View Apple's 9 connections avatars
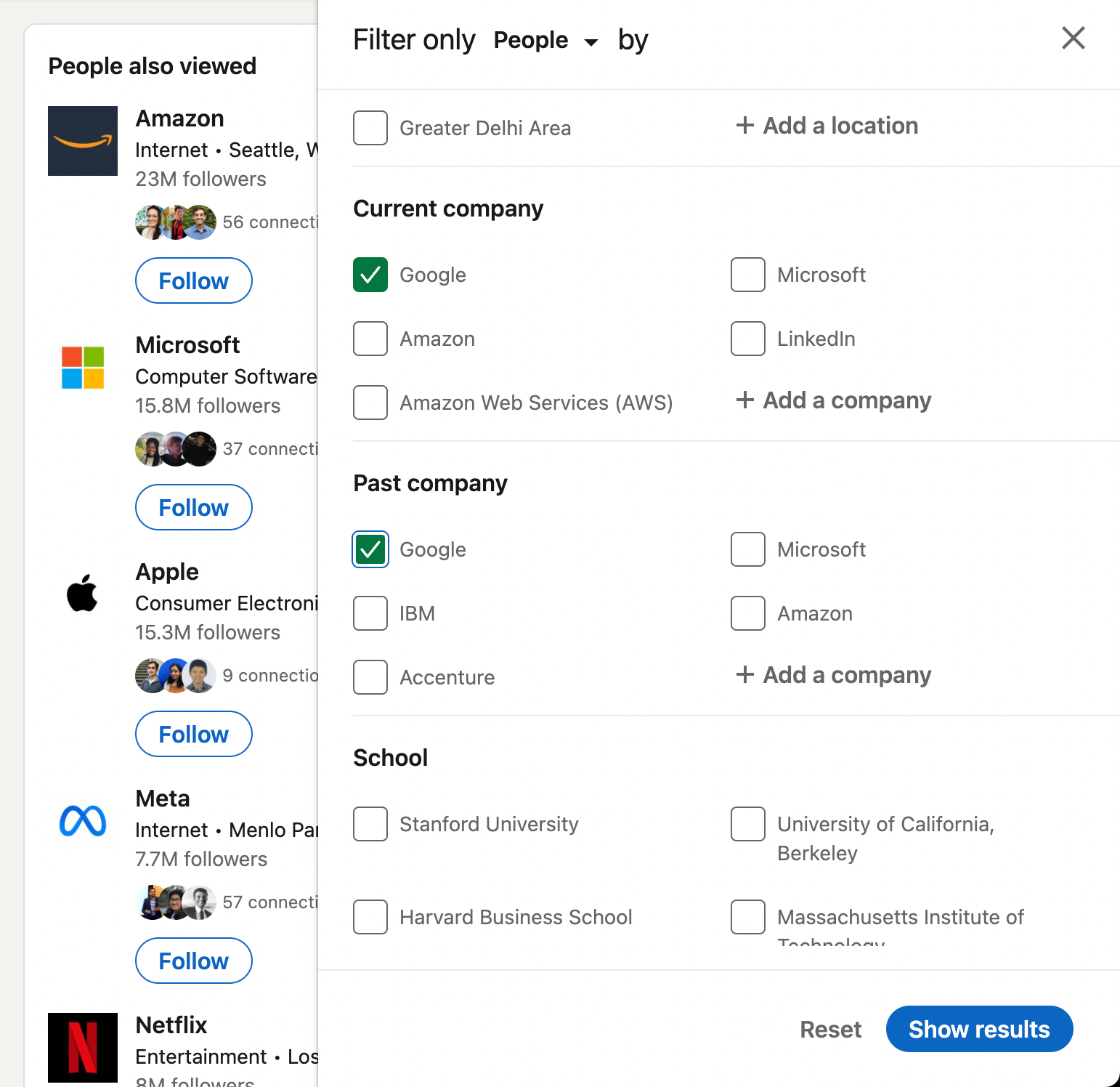 click(x=176, y=676)
